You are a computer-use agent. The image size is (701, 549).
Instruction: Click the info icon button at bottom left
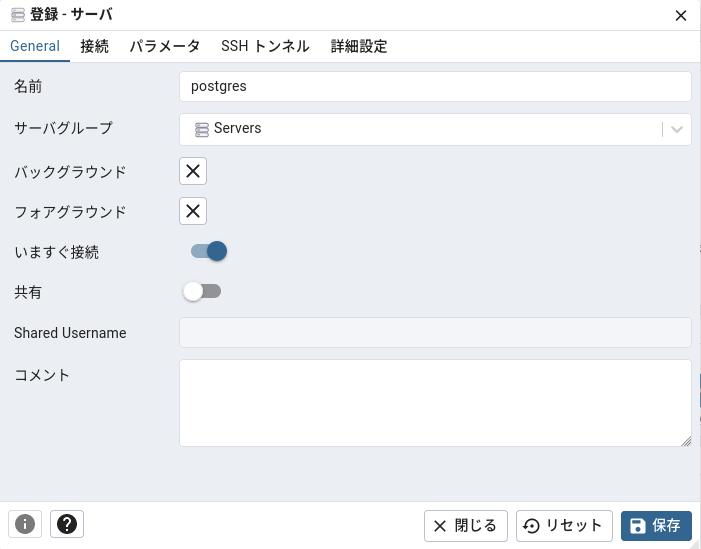(24, 524)
